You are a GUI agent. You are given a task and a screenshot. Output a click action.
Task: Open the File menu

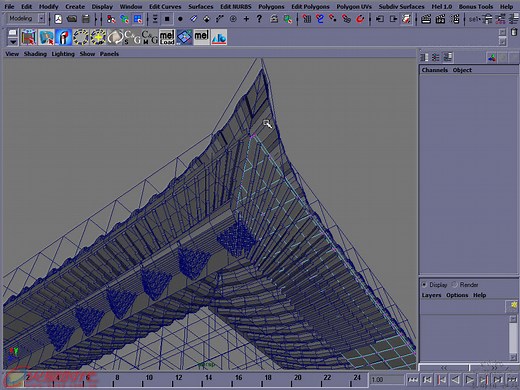click(9, 6)
